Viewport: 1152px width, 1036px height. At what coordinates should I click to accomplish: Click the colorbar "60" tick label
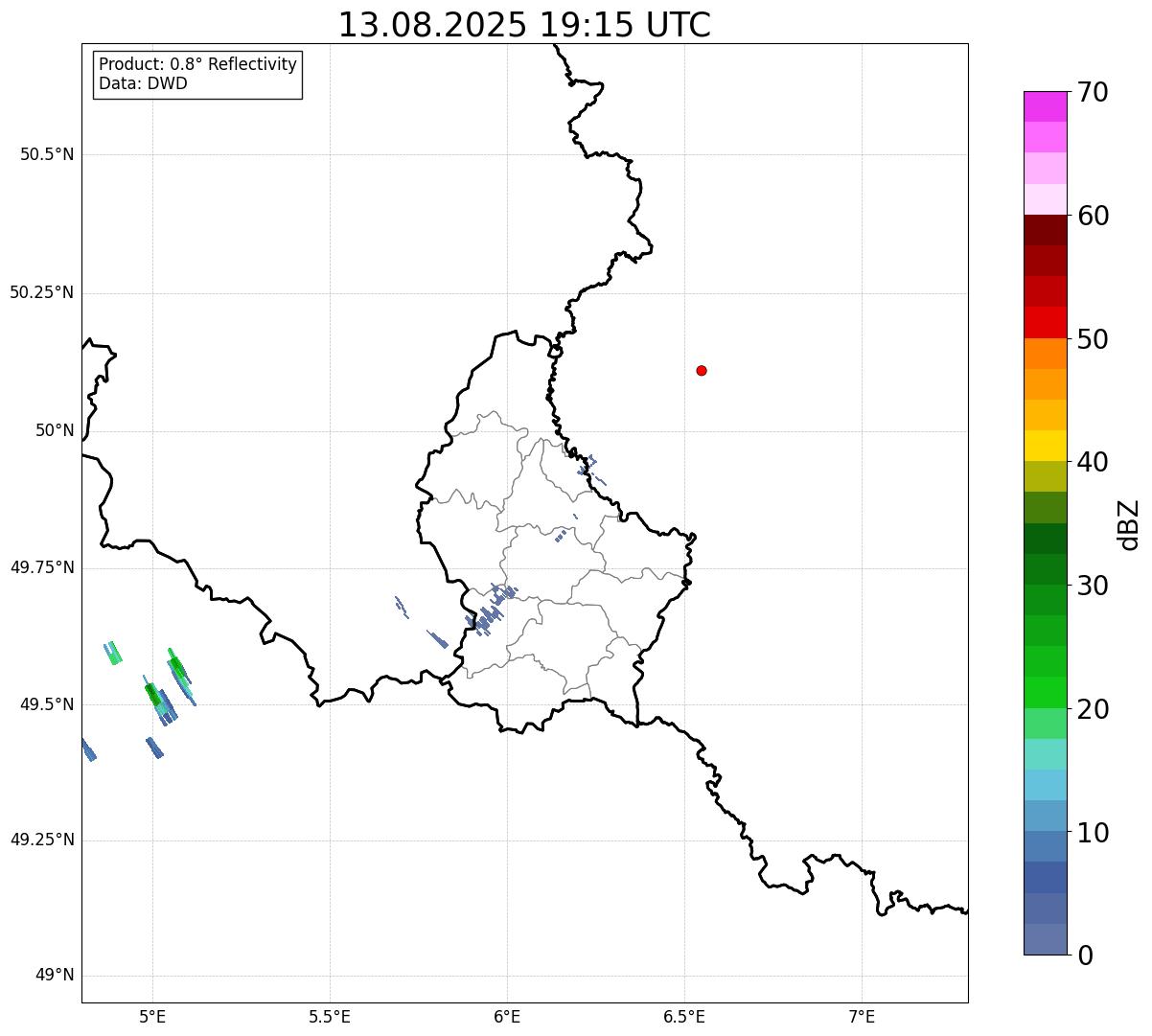click(x=1093, y=216)
